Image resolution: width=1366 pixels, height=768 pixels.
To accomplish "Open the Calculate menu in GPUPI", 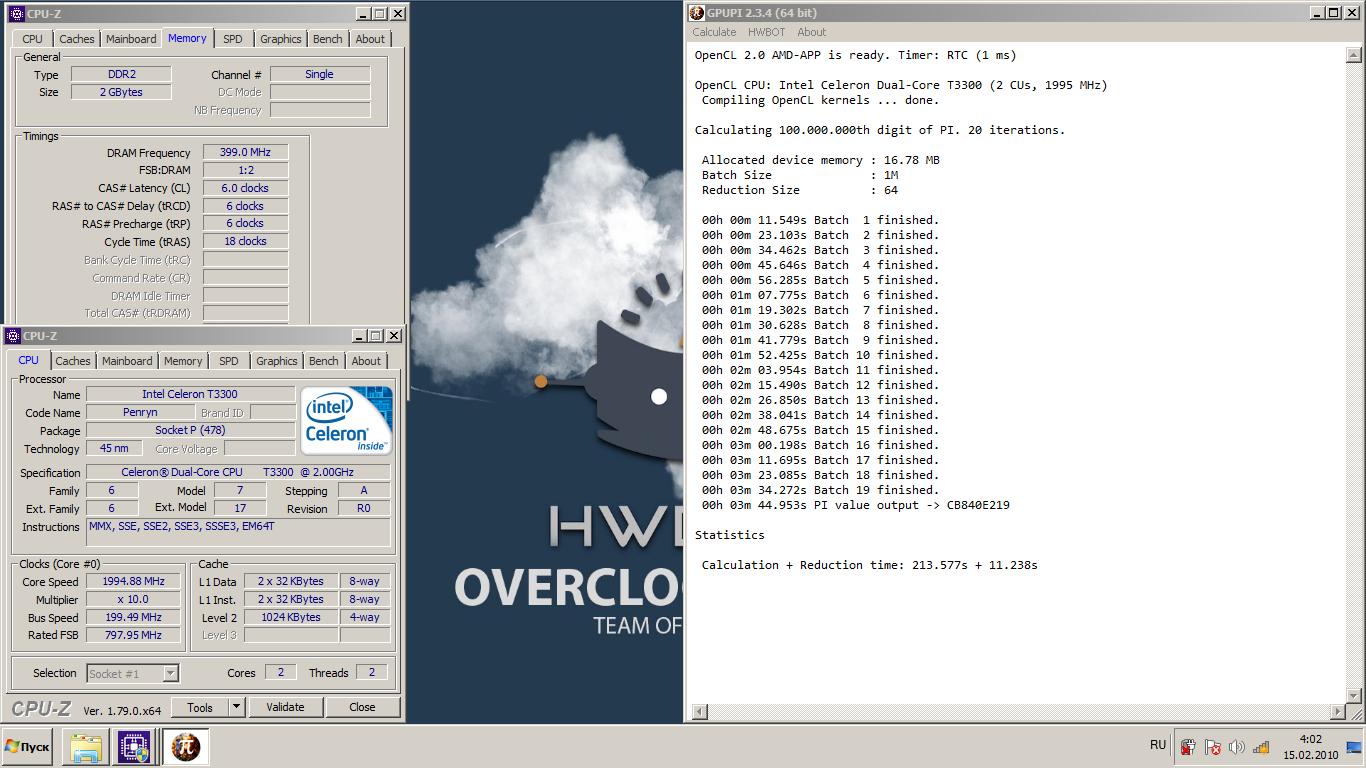I will 714,32.
